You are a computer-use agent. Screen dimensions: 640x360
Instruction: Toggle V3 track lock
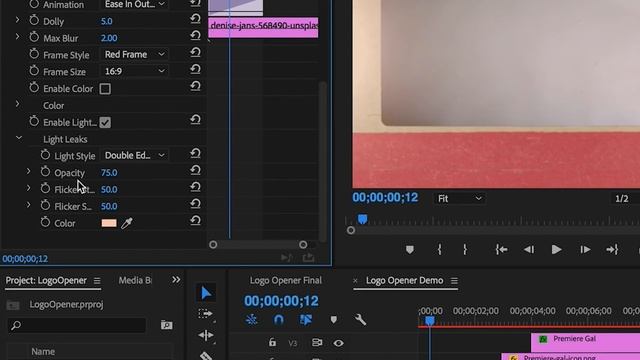pyautogui.click(x=272, y=342)
